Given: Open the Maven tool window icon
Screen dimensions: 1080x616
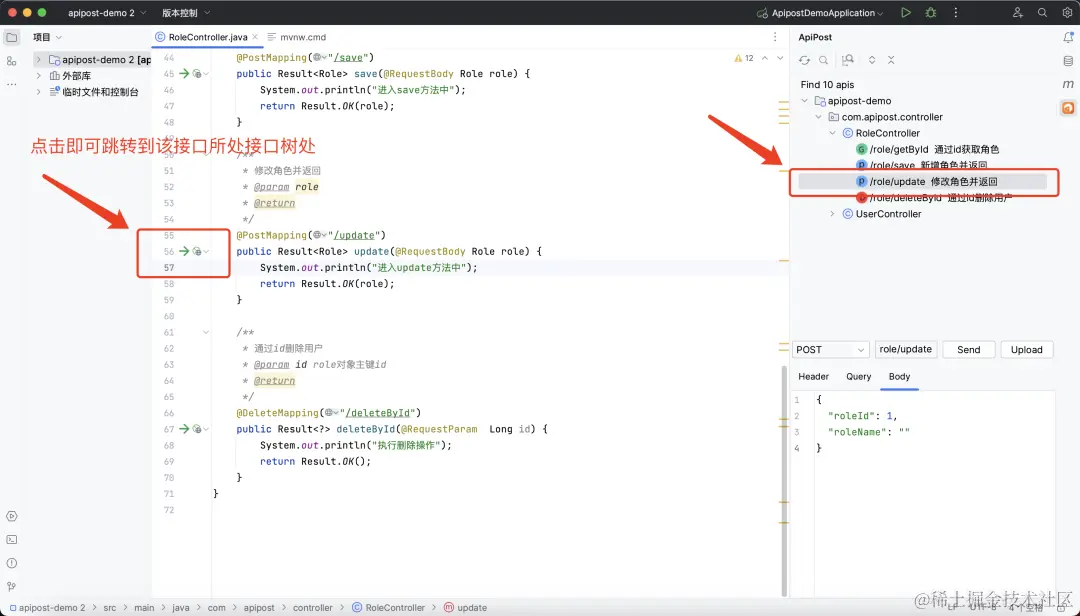Looking at the screenshot, I should [x=1068, y=84].
